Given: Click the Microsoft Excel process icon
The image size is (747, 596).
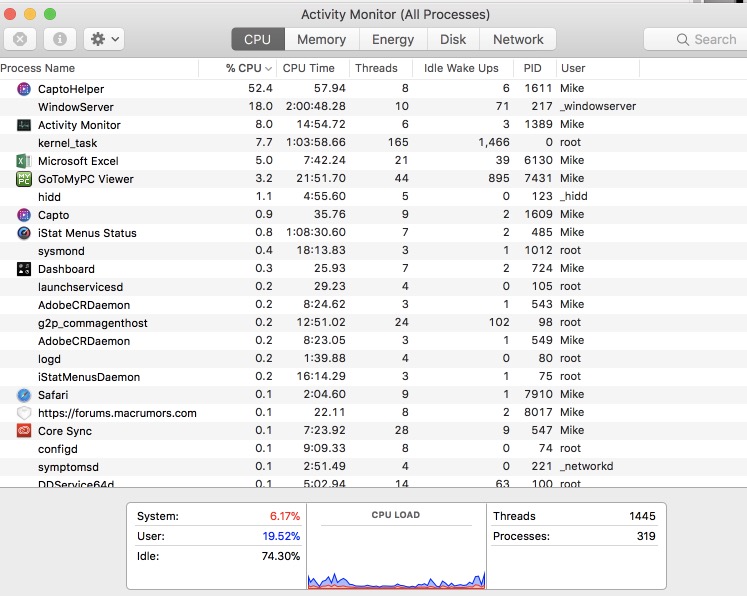Looking at the screenshot, I should [x=23, y=161].
